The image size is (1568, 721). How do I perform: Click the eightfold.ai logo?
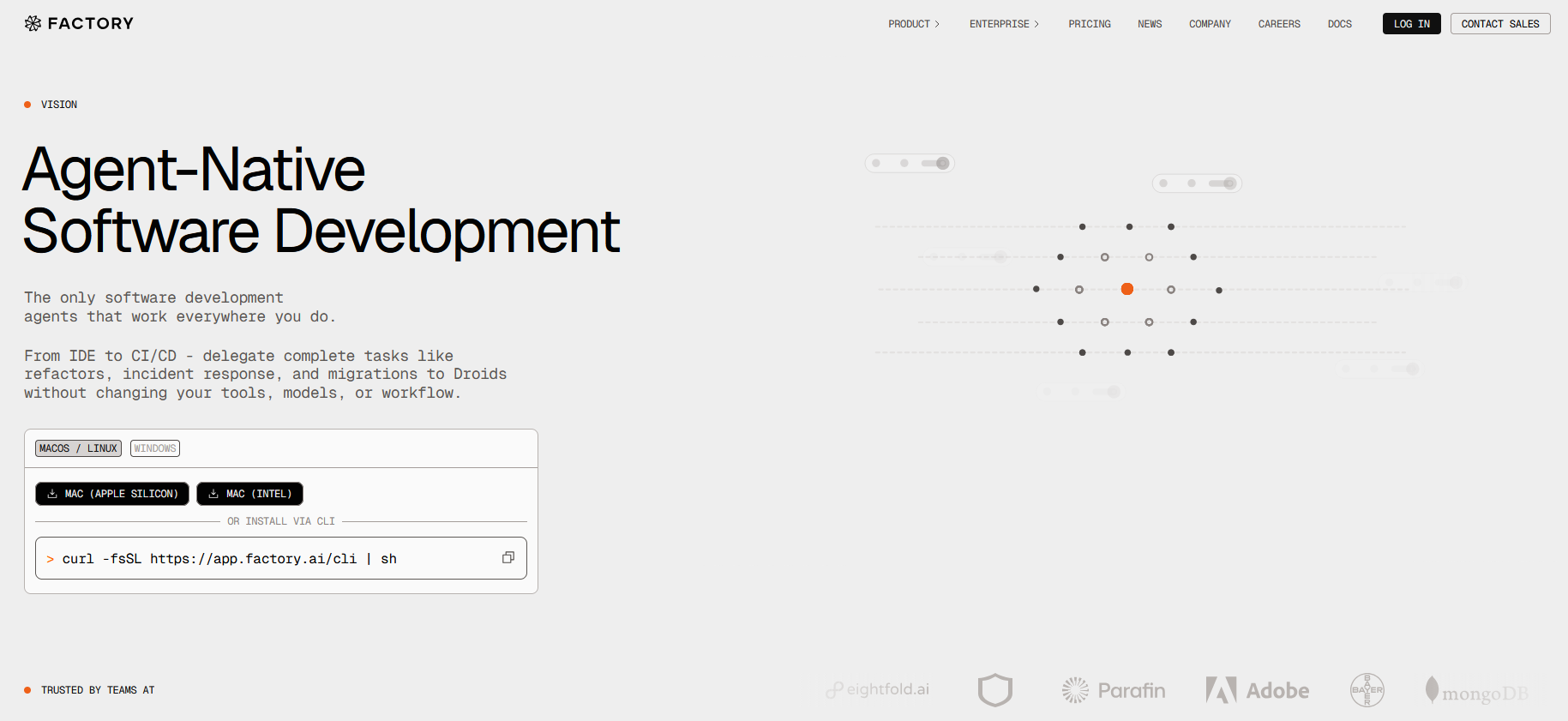tap(878, 690)
